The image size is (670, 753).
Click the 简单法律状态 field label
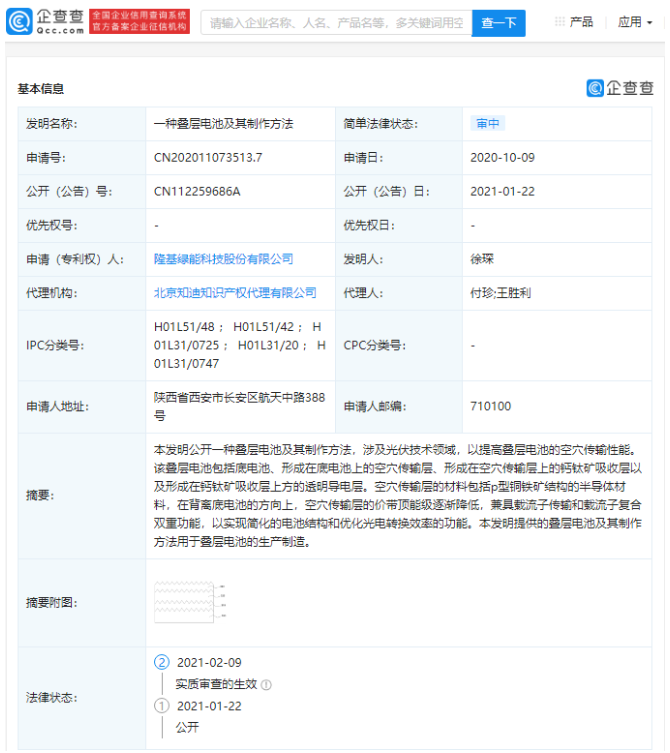click(x=381, y=124)
